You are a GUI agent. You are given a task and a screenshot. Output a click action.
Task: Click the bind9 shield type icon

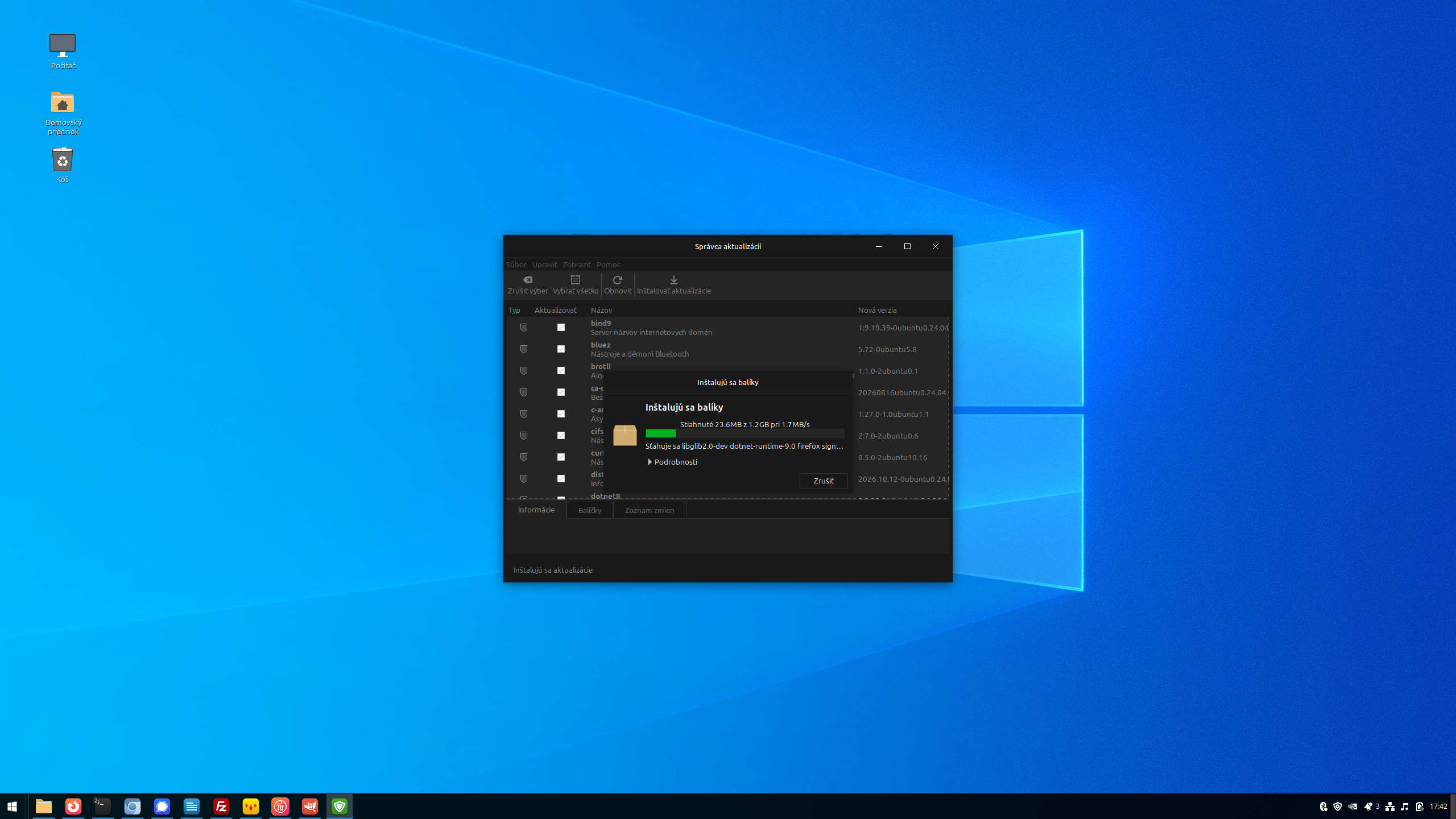(x=524, y=328)
